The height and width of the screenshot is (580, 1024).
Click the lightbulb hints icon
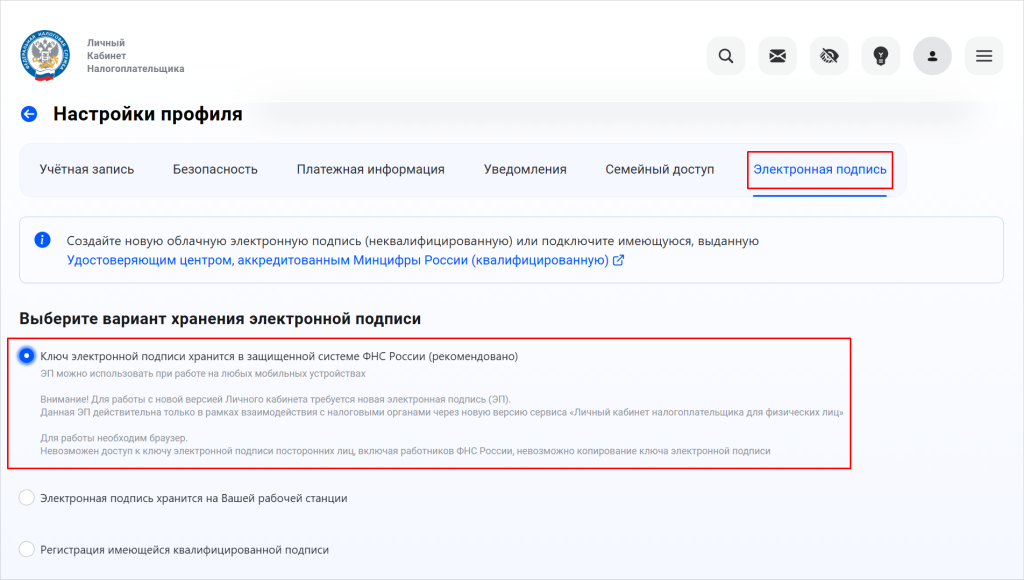coord(881,56)
